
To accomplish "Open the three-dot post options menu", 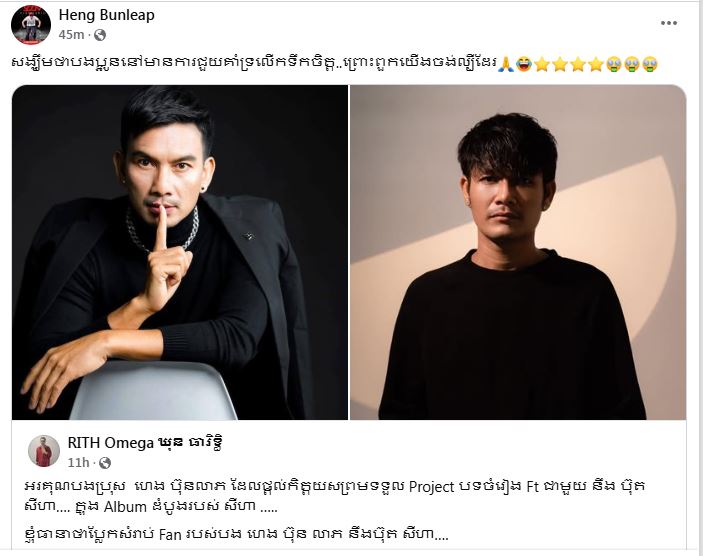I will tap(668, 23).
